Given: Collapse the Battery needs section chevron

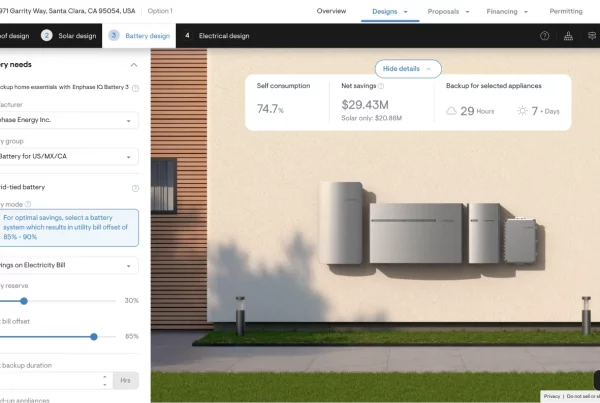Looking at the screenshot, I should pyautogui.click(x=134, y=64).
